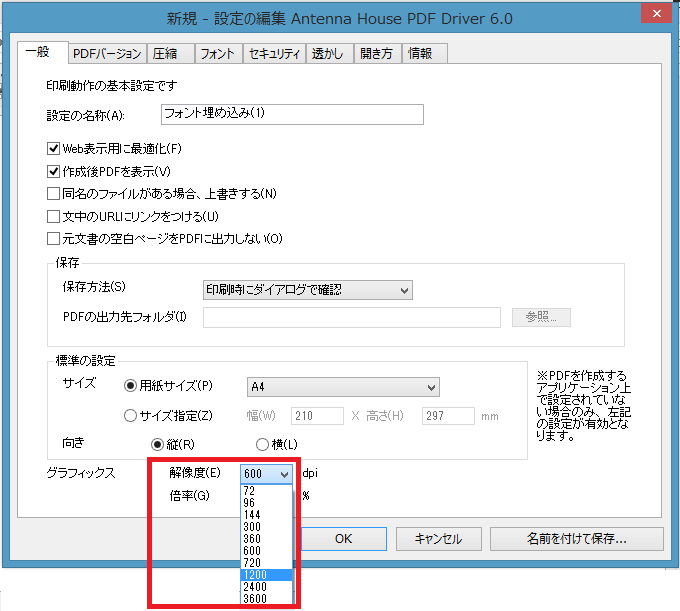Click 名前を付けて保存... button
This screenshot has height=611, width=680.
coord(577,539)
